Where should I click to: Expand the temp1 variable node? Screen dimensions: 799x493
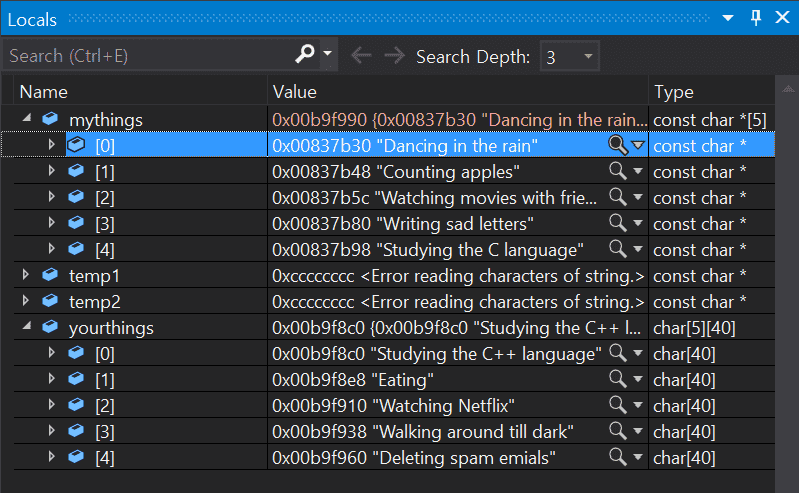(27, 275)
